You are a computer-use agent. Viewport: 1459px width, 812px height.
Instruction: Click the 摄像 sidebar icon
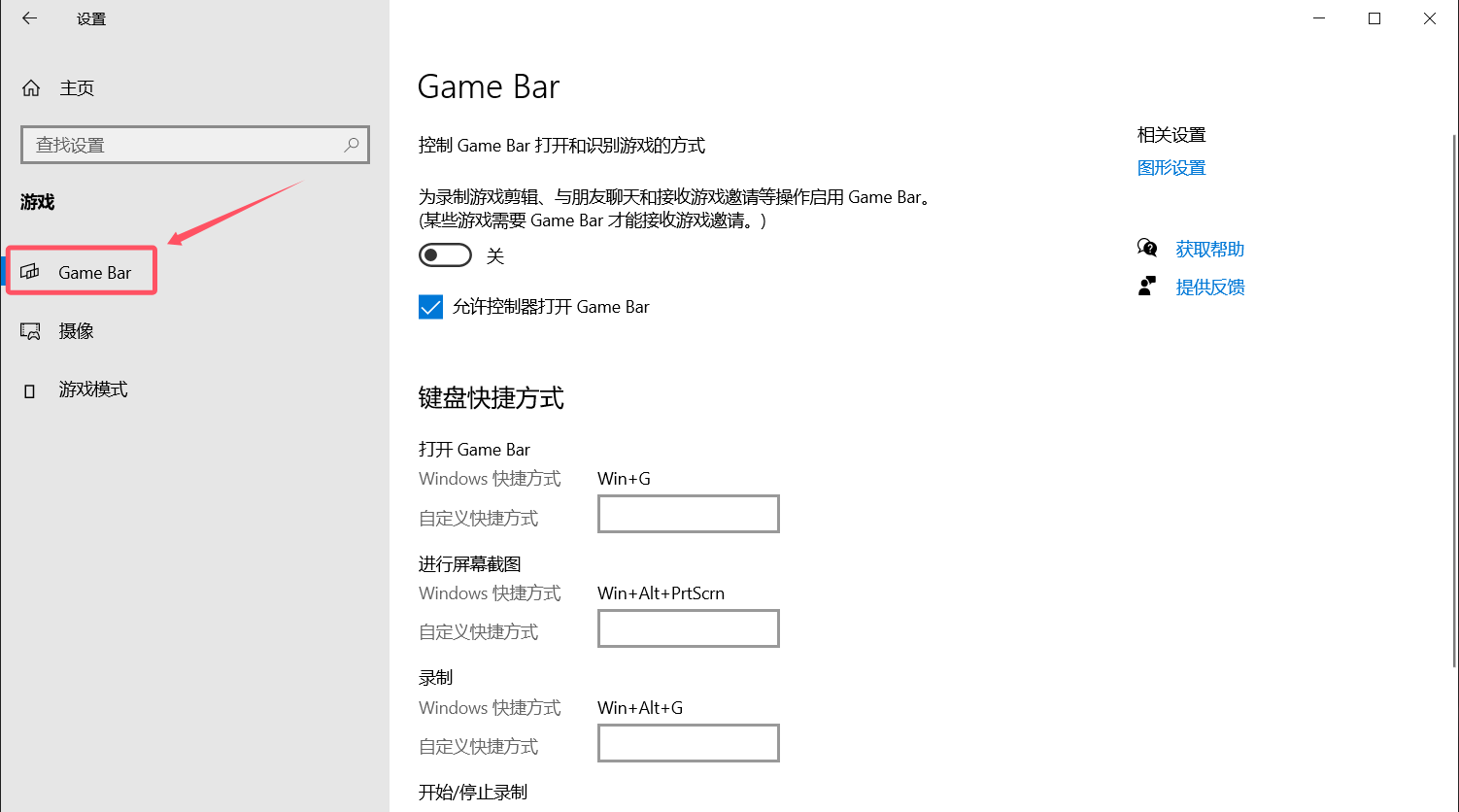(x=30, y=331)
